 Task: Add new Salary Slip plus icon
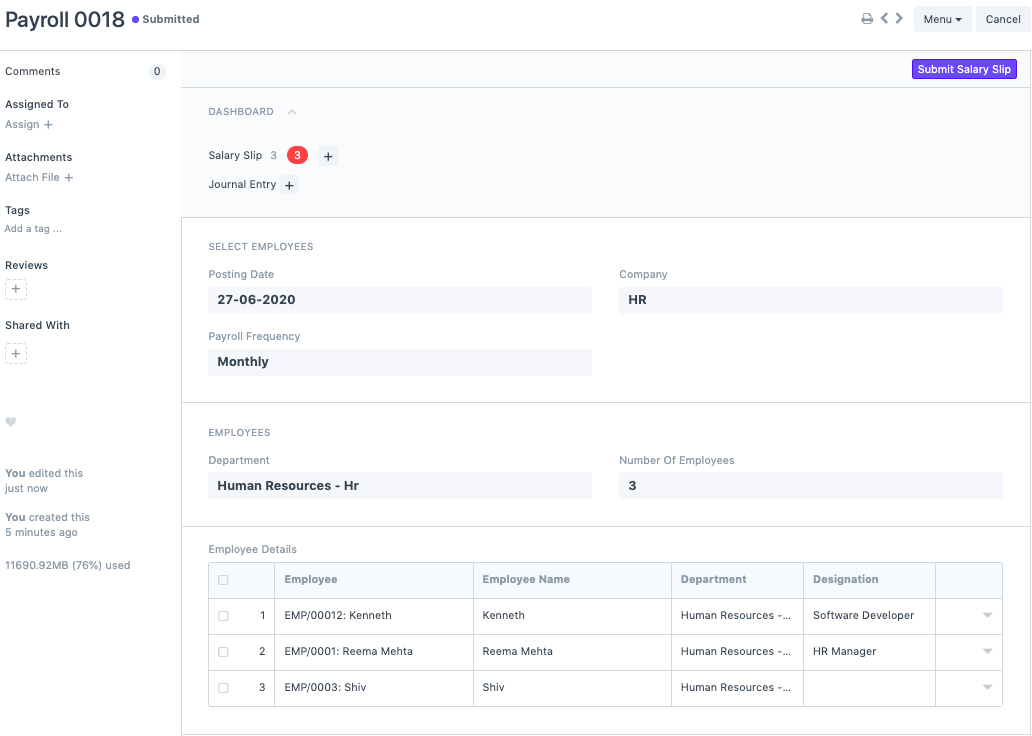[328, 156]
